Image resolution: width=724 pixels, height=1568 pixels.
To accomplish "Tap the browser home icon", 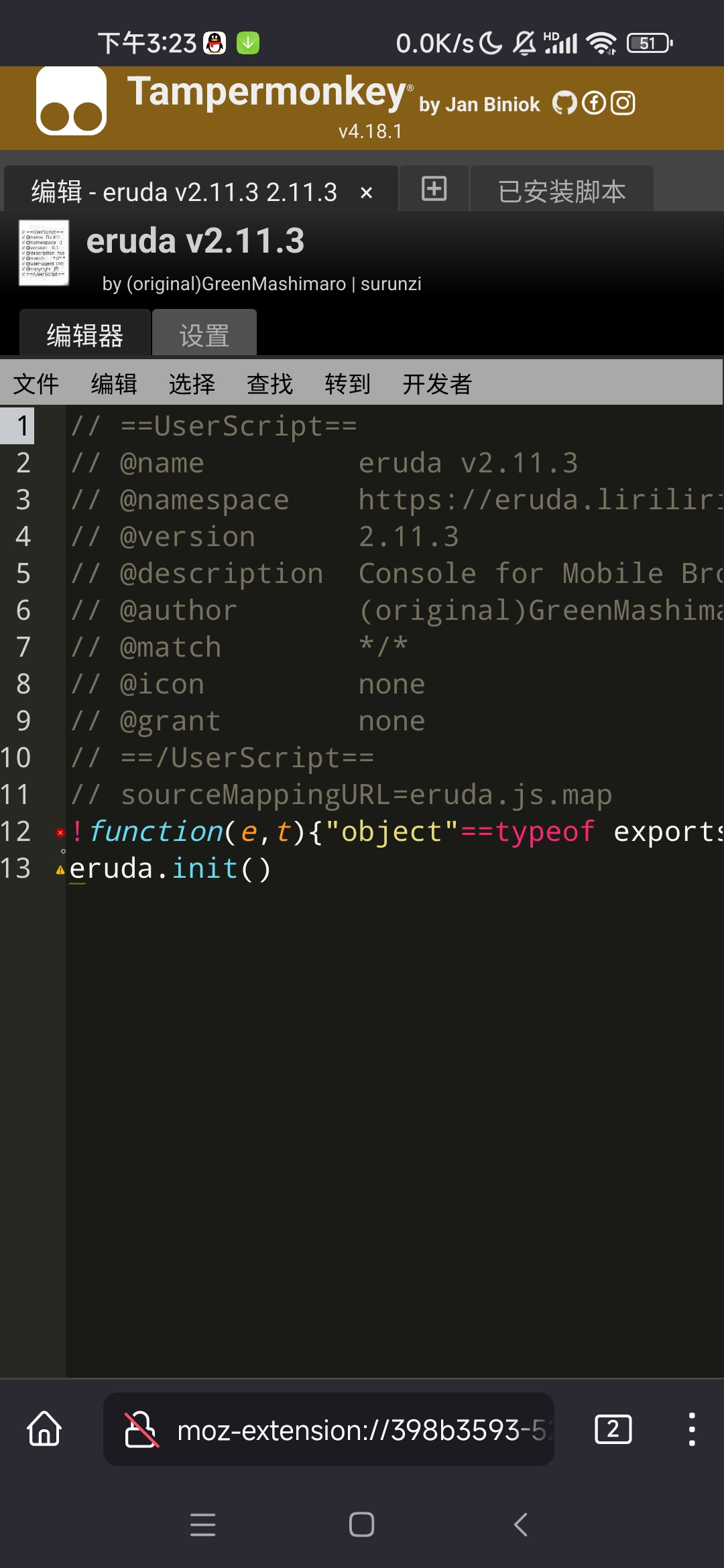I will pyautogui.click(x=44, y=1429).
